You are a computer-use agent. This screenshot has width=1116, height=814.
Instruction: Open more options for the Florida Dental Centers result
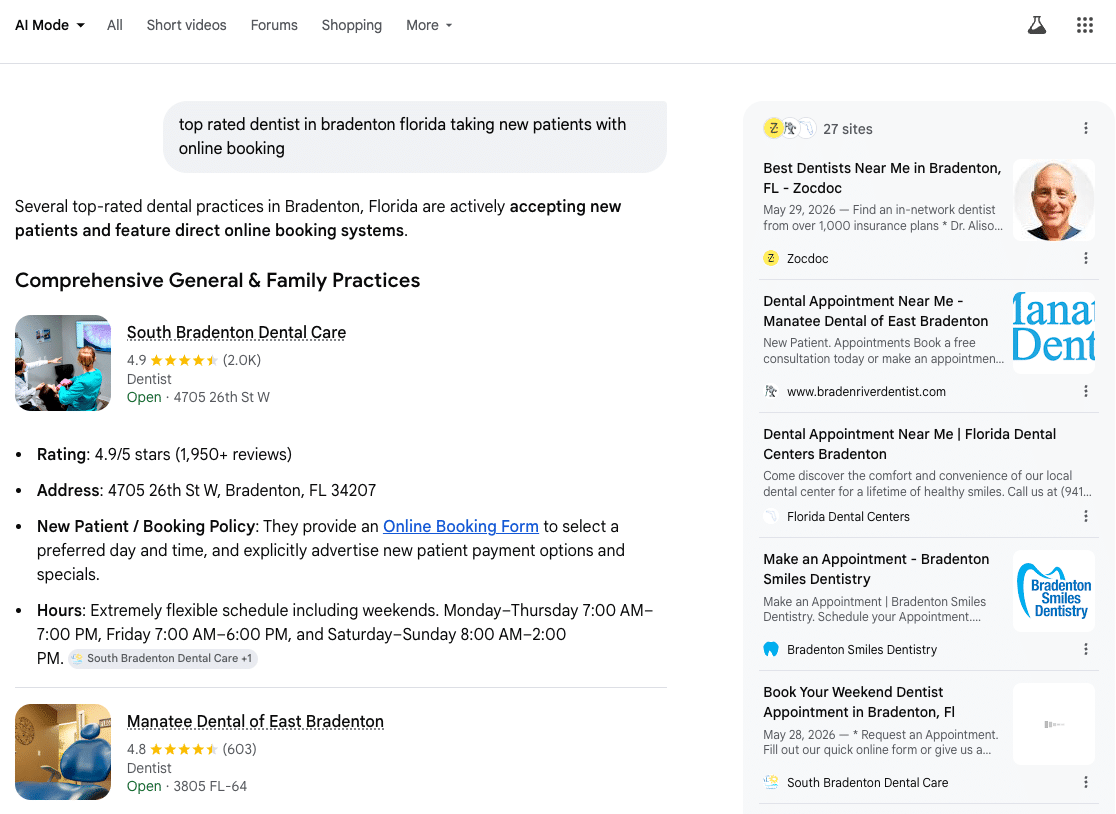click(x=1085, y=517)
